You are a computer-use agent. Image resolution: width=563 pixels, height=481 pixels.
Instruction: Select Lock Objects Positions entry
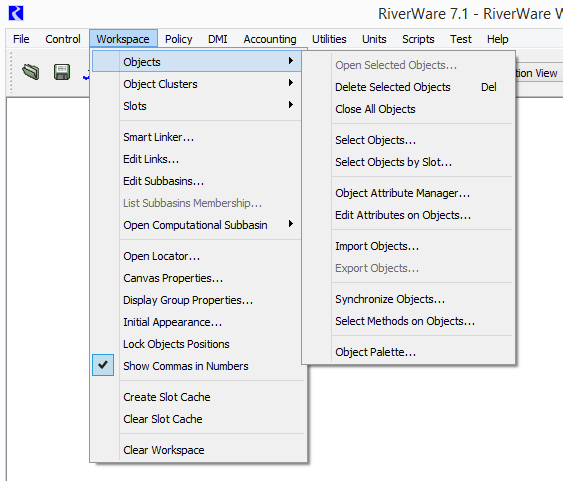click(x=196, y=344)
